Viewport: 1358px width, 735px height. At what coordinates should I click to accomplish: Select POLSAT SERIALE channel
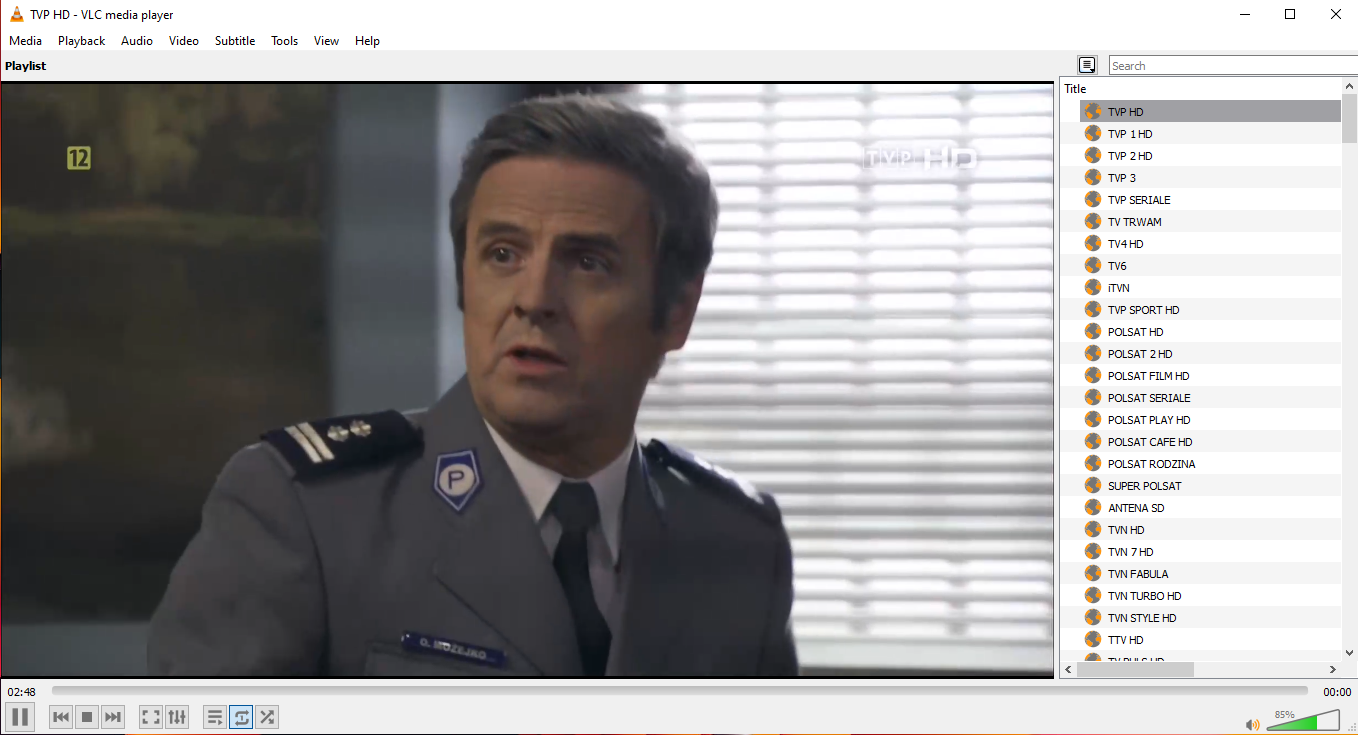1210,398
